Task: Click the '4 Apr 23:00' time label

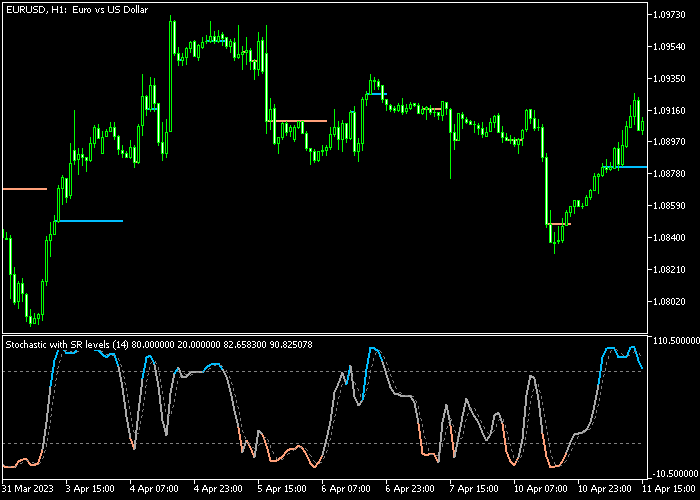Action: (x=218, y=488)
